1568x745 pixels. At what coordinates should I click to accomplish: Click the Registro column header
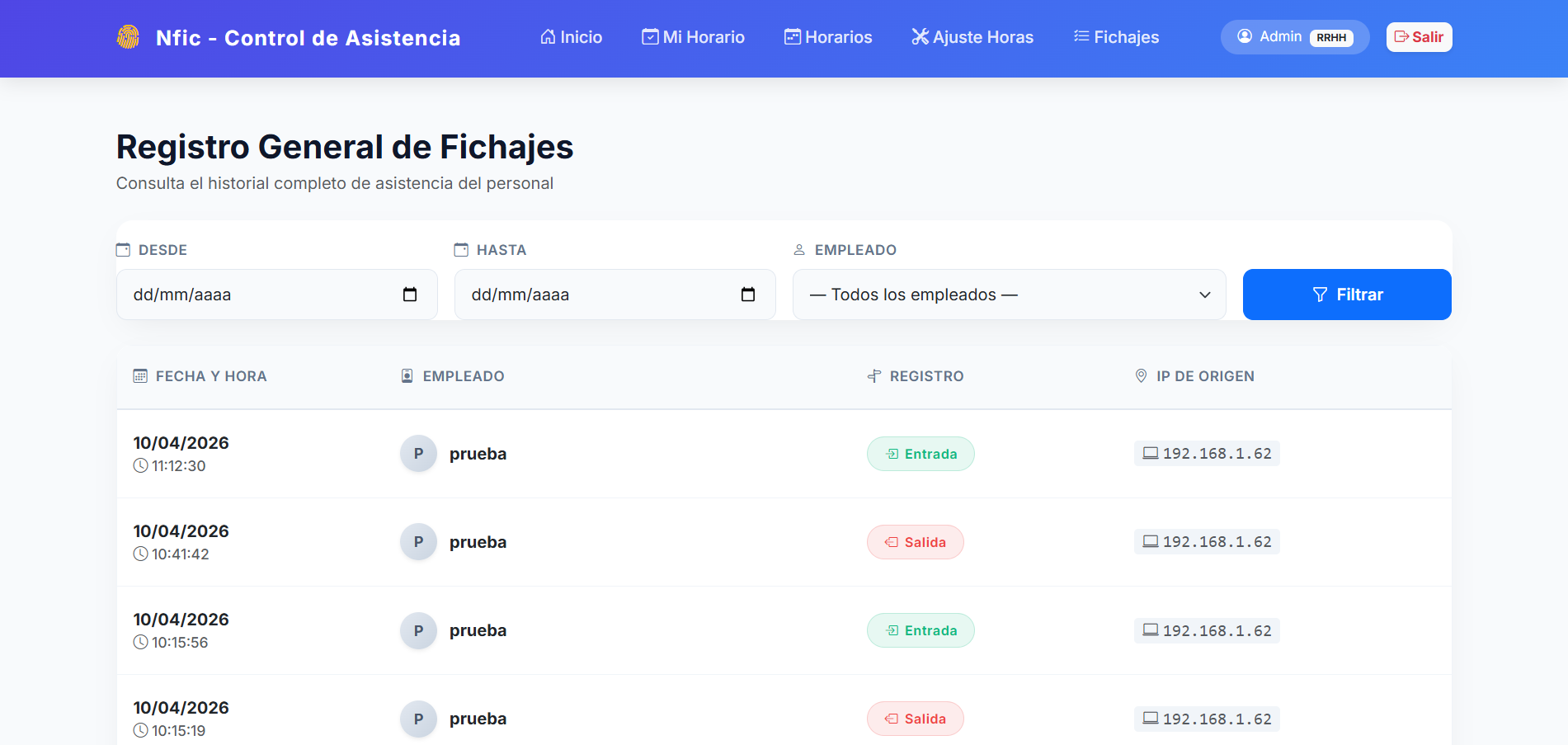[x=916, y=376]
